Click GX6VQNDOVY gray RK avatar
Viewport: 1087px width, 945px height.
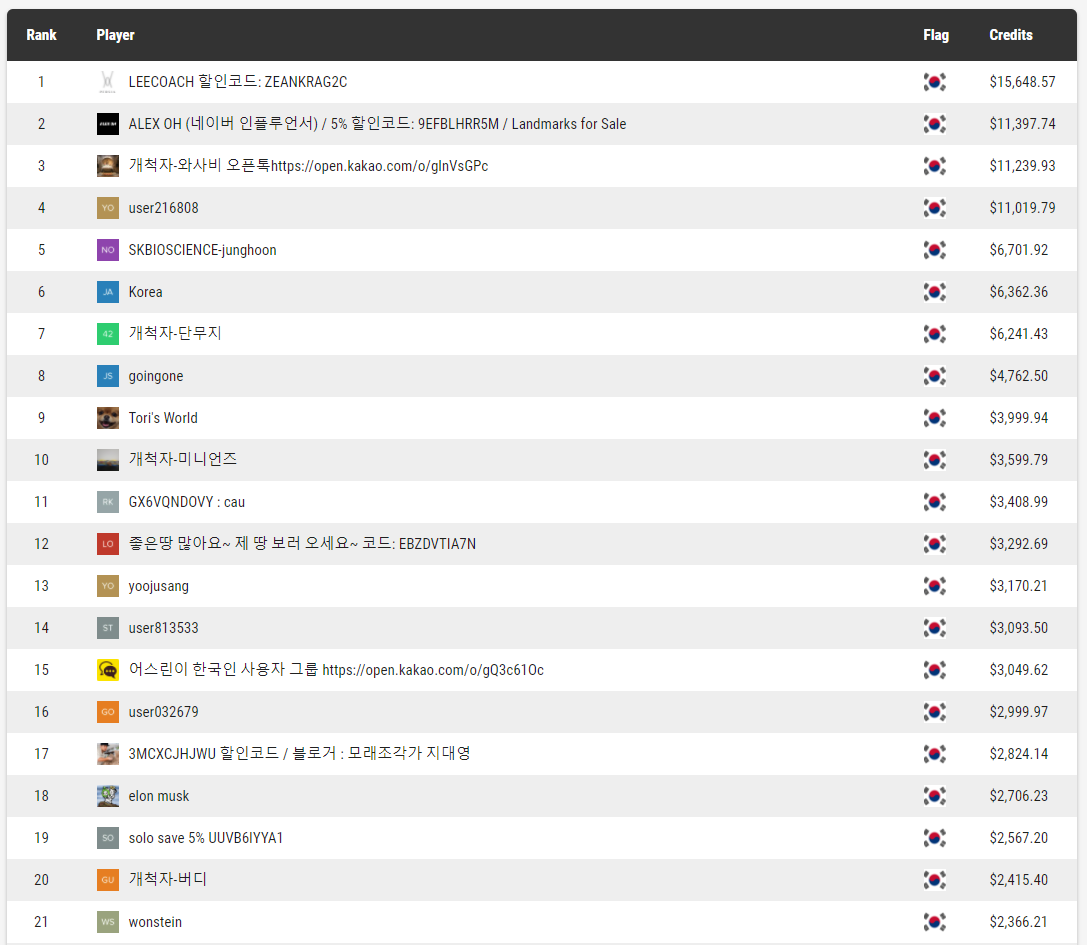(x=107, y=502)
